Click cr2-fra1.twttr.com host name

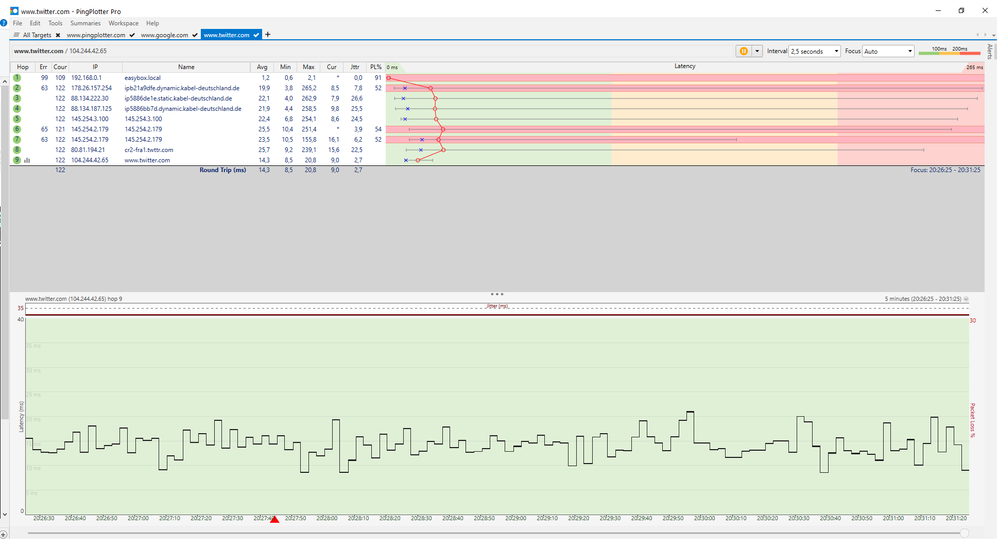click(x=149, y=150)
